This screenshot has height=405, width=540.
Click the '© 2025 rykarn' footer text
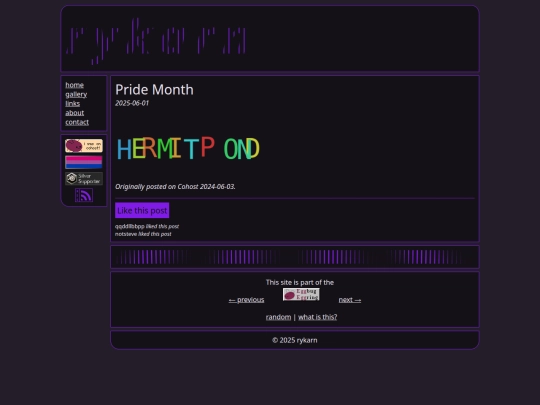pyautogui.click(x=295, y=340)
